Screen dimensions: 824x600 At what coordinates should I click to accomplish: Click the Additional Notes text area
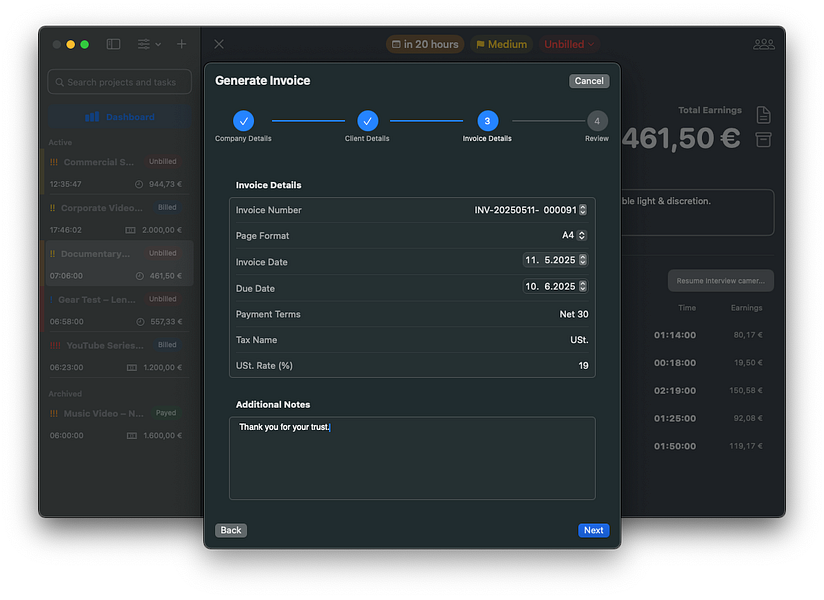tap(412, 458)
